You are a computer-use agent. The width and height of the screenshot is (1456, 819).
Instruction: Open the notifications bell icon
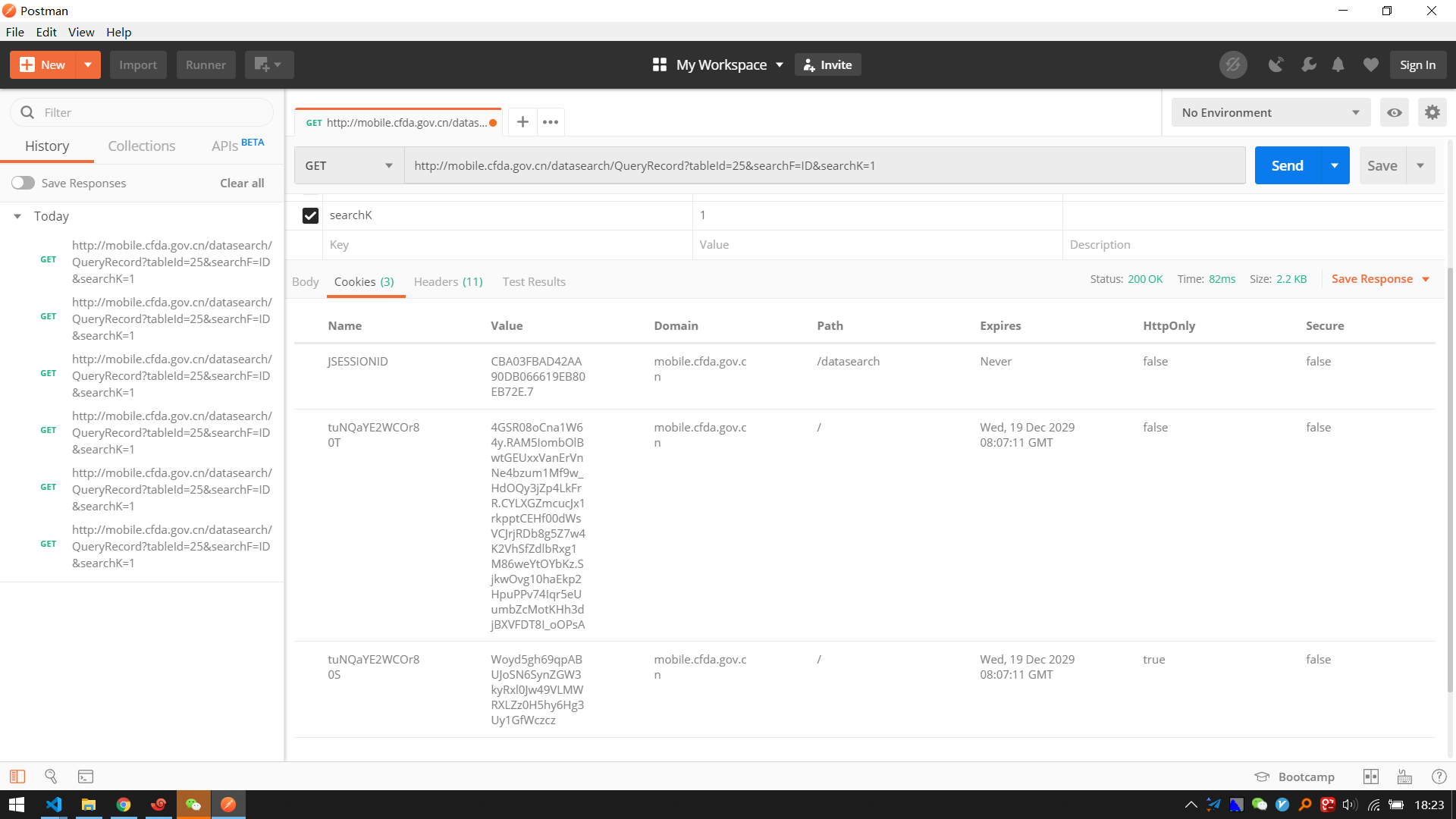[x=1338, y=65]
